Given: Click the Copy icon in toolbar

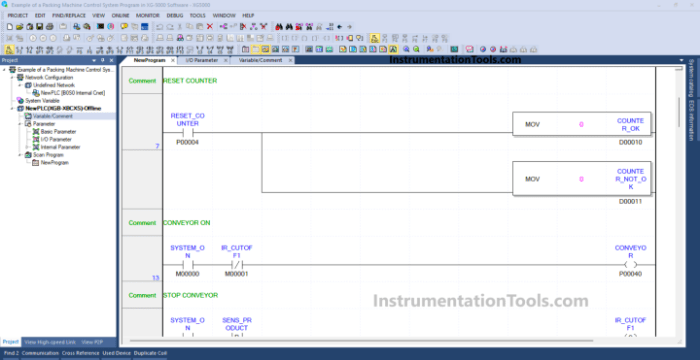Looking at the screenshot, I should pyautogui.click(x=190, y=27).
